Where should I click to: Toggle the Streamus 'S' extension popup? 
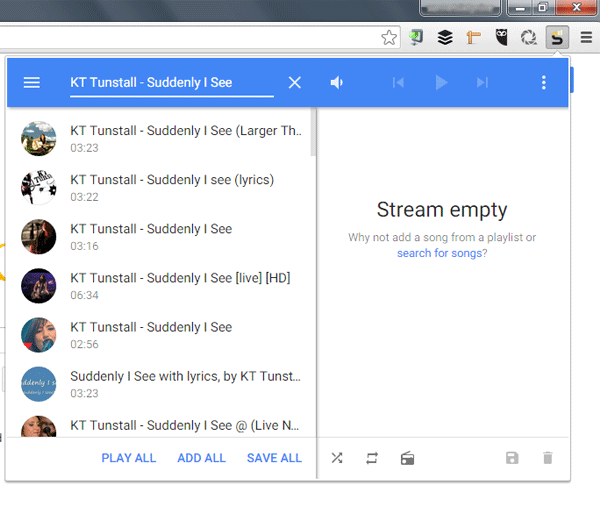click(x=557, y=37)
